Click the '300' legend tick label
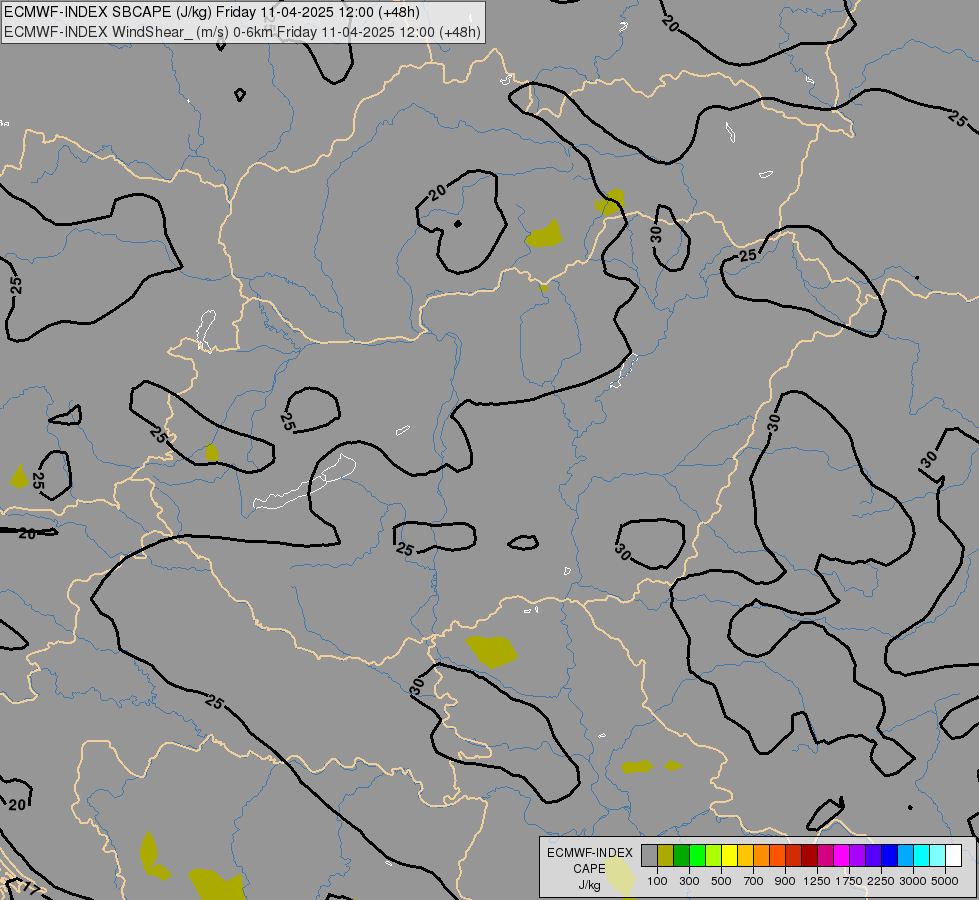Screen dimensions: 979x900 pos(689,881)
